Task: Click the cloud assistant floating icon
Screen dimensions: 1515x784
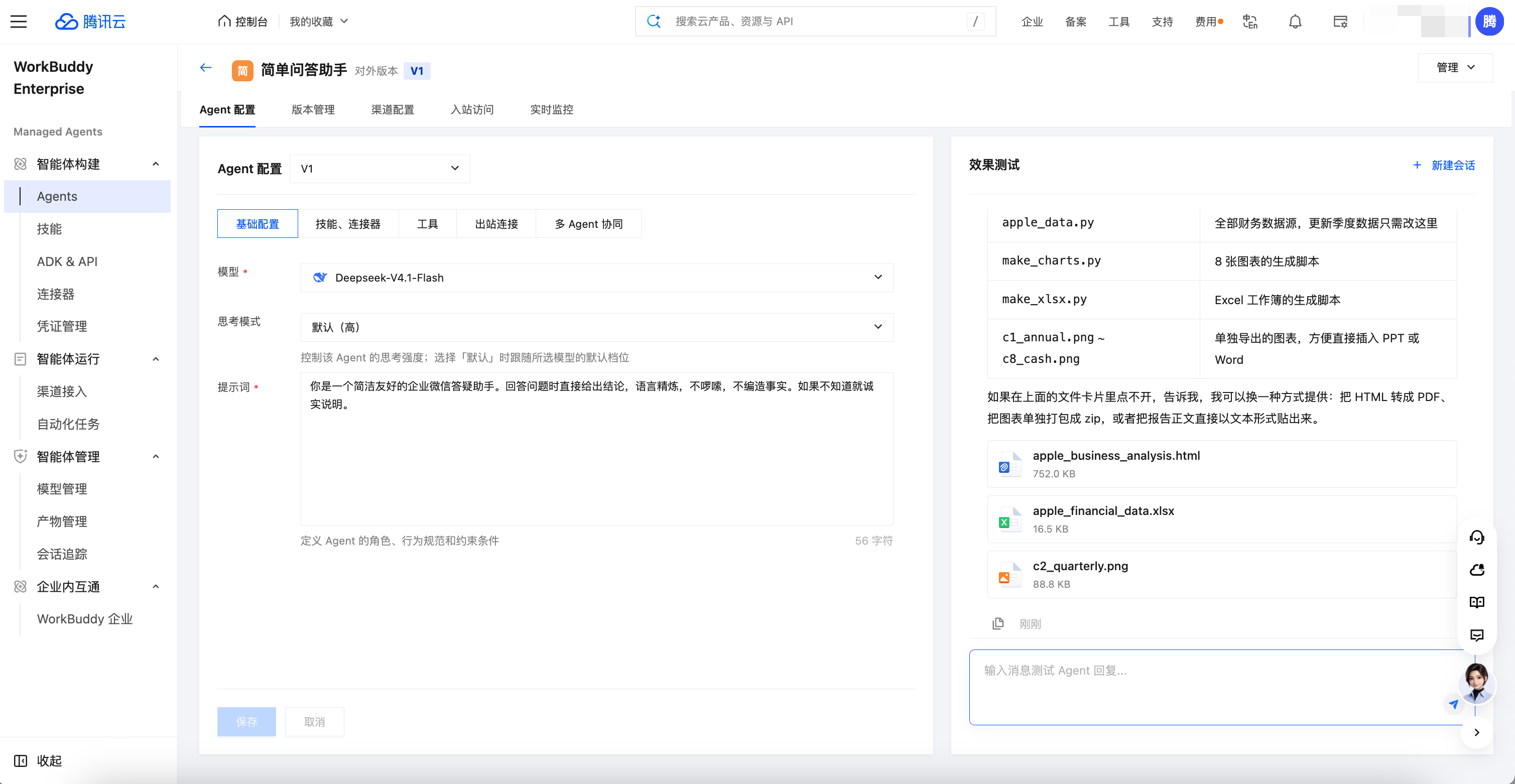Action: pyautogui.click(x=1477, y=569)
